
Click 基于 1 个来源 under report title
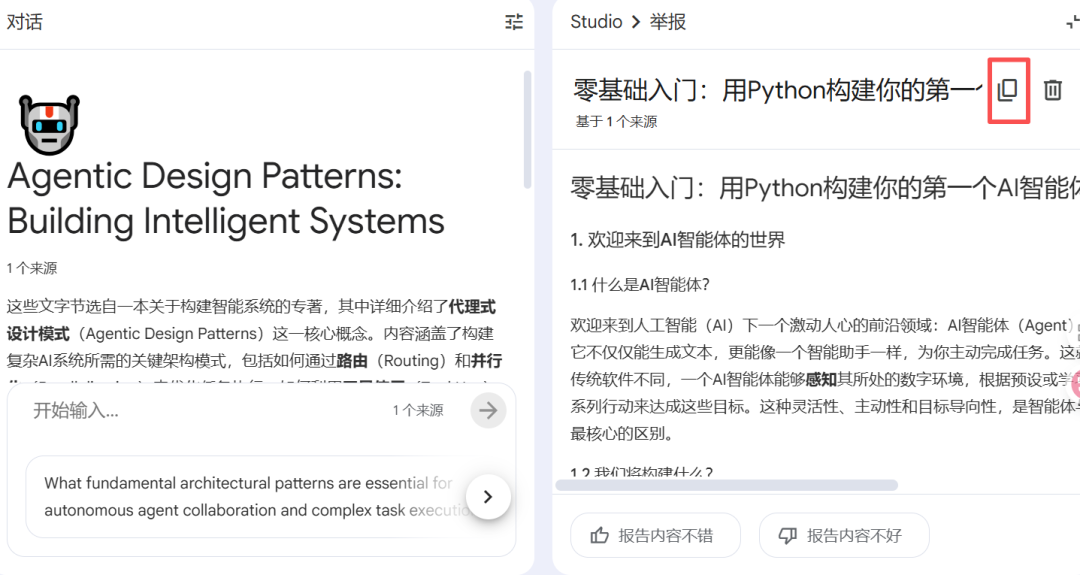pos(616,121)
